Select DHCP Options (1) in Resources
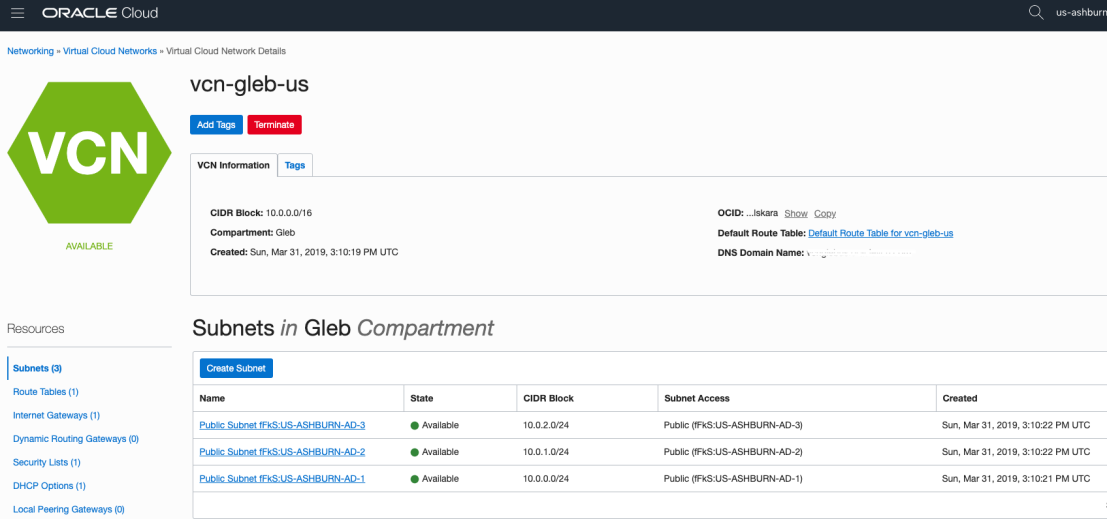 tap(49, 486)
